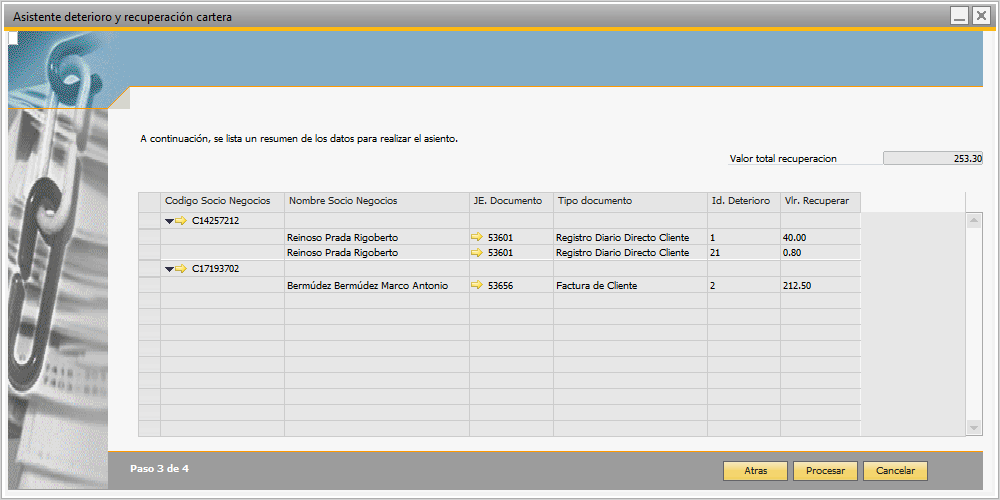Collapse the C14257212 group triangle
1000x500 pixels.
coord(169,221)
